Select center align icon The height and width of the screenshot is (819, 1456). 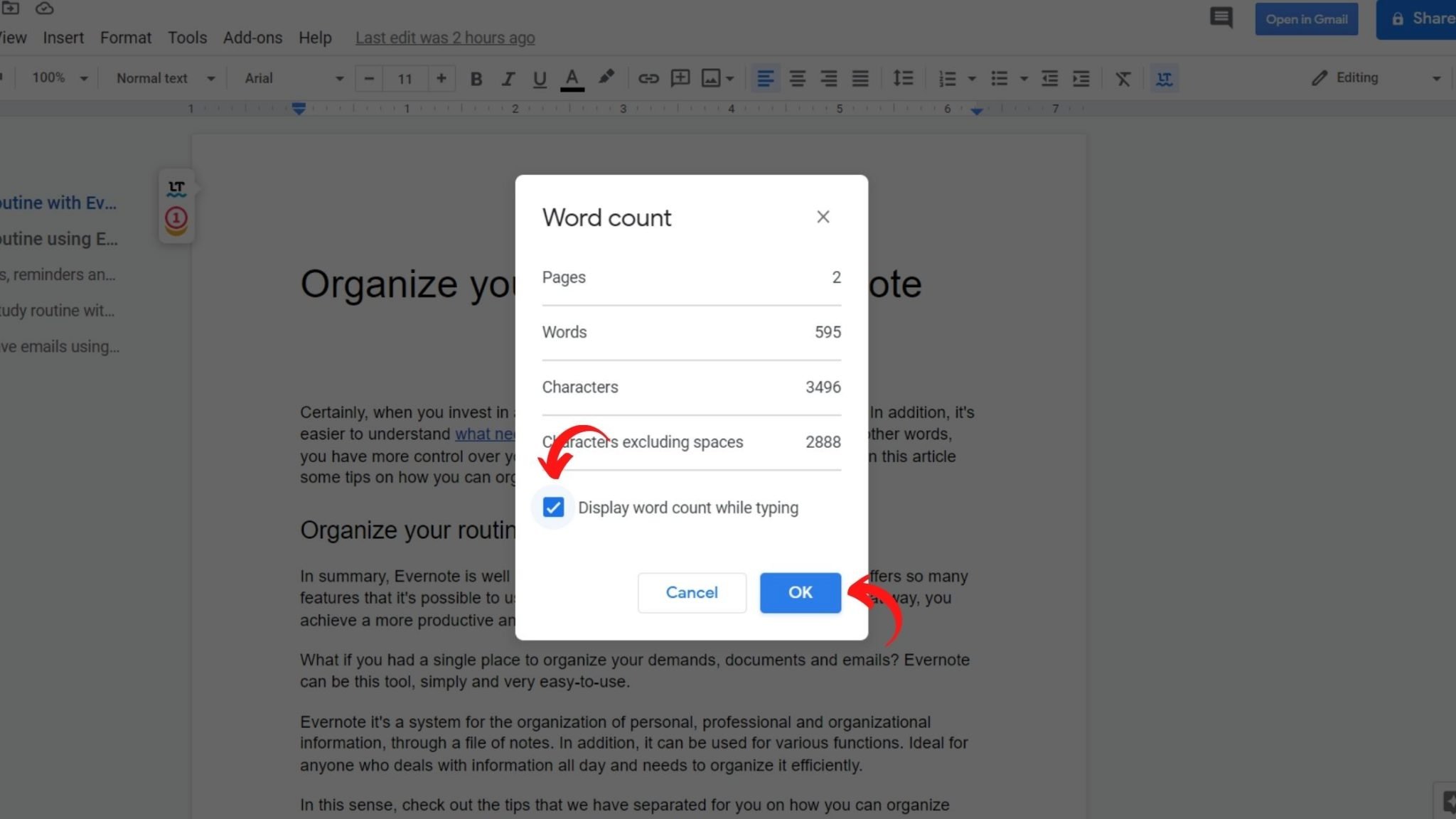click(797, 79)
